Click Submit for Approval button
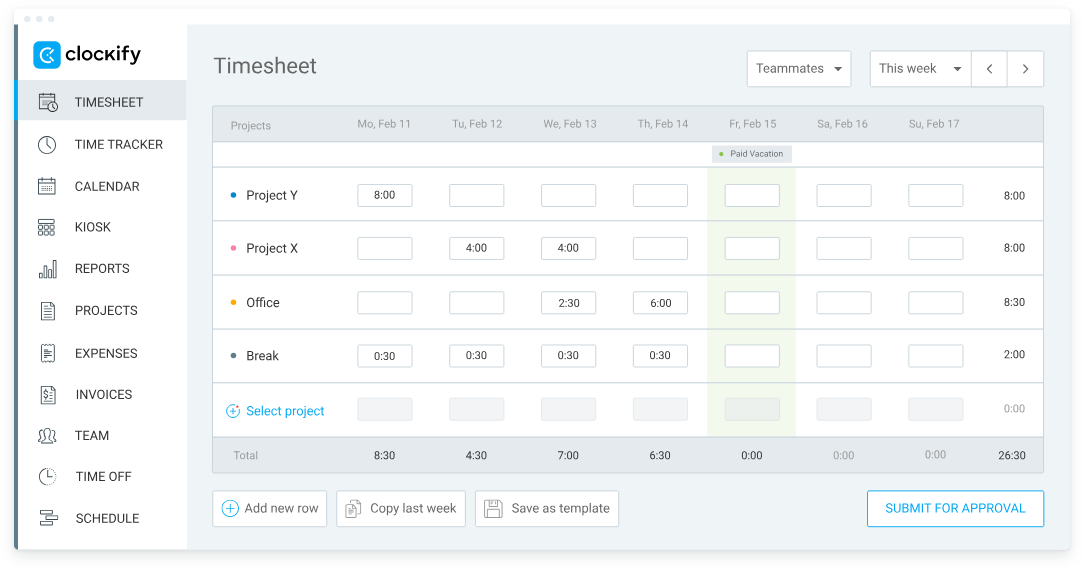Viewport: 1084px width, 569px height. coord(955,509)
